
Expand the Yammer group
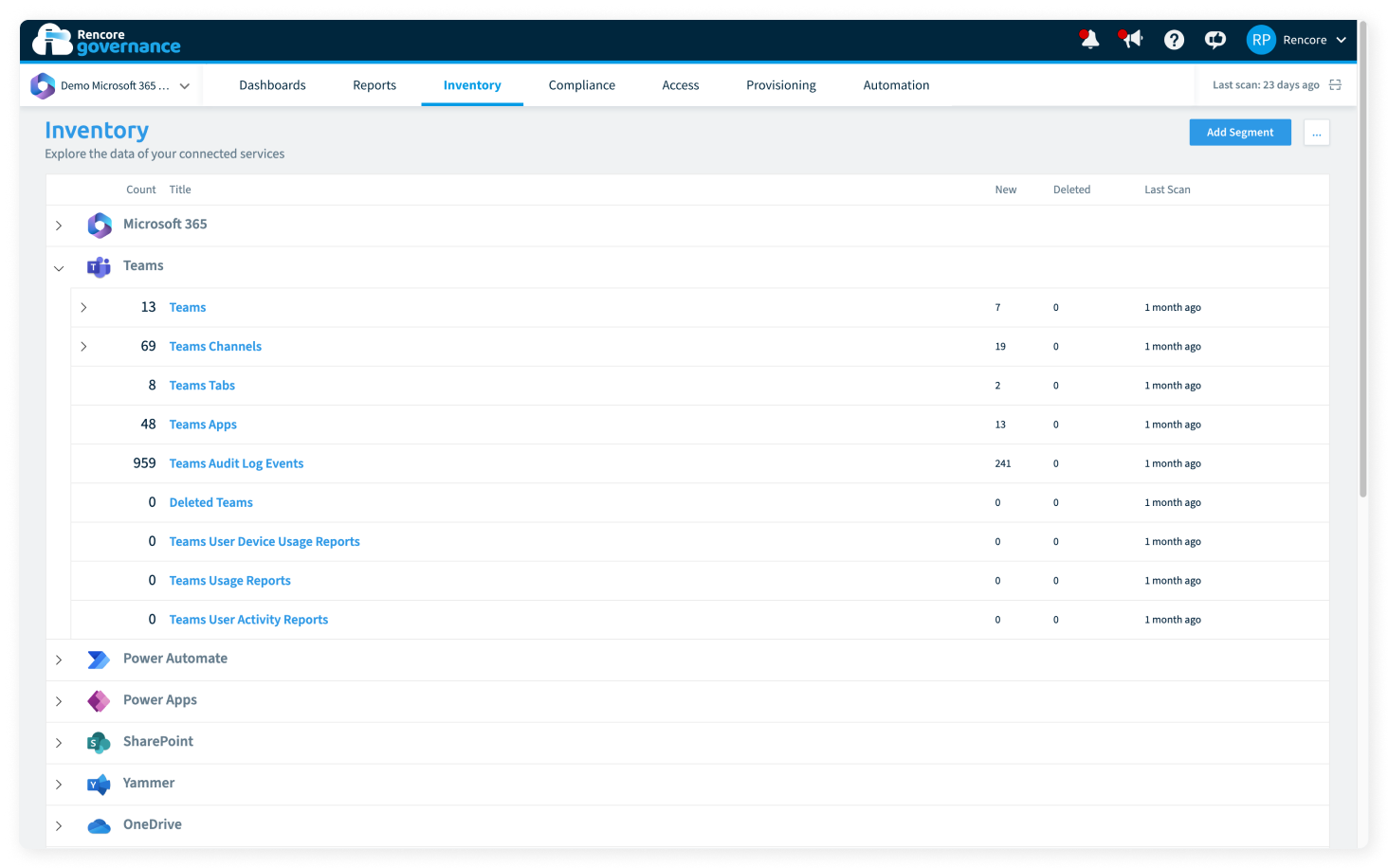[x=59, y=785]
